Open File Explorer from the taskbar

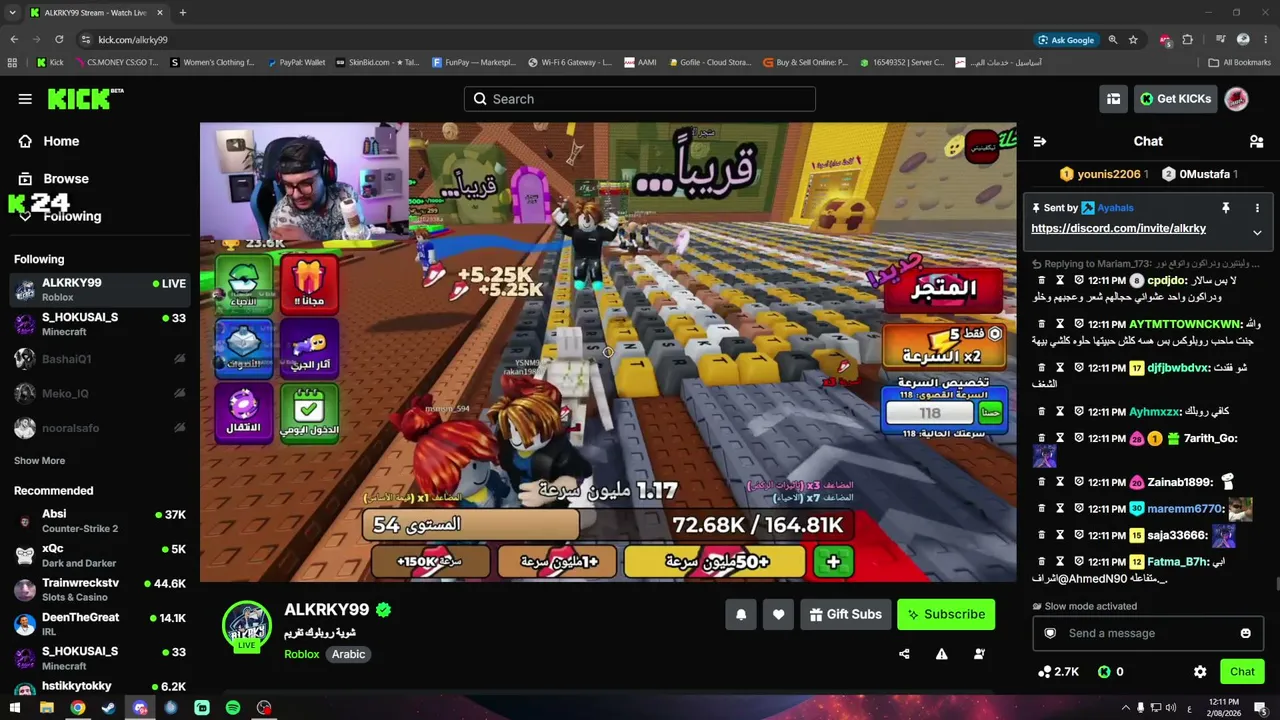click(x=47, y=708)
